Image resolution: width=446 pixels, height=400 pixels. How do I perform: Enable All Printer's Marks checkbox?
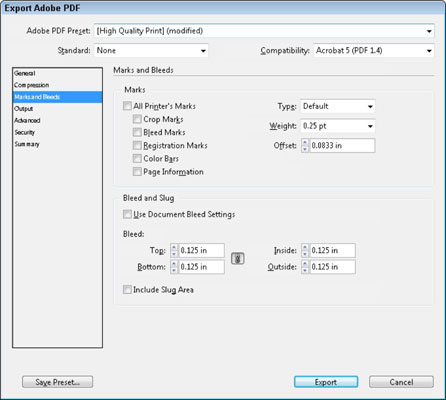[x=127, y=106]
